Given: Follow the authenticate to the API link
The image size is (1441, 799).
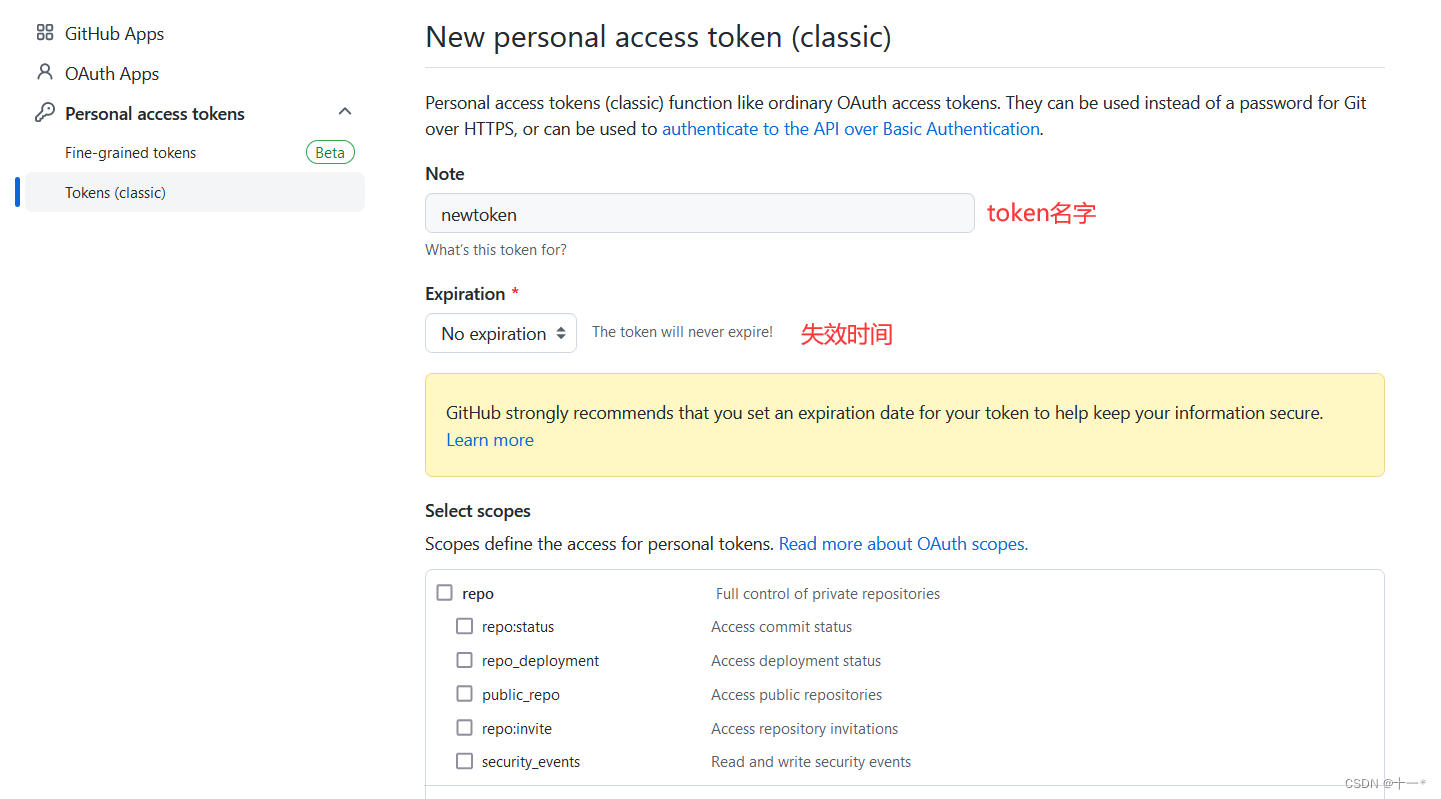Looking at the screenshot, I should (x=850, y=129).
